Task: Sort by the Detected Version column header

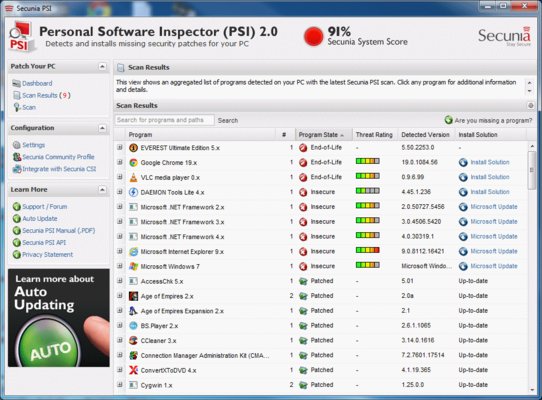Action: (426, 135)
